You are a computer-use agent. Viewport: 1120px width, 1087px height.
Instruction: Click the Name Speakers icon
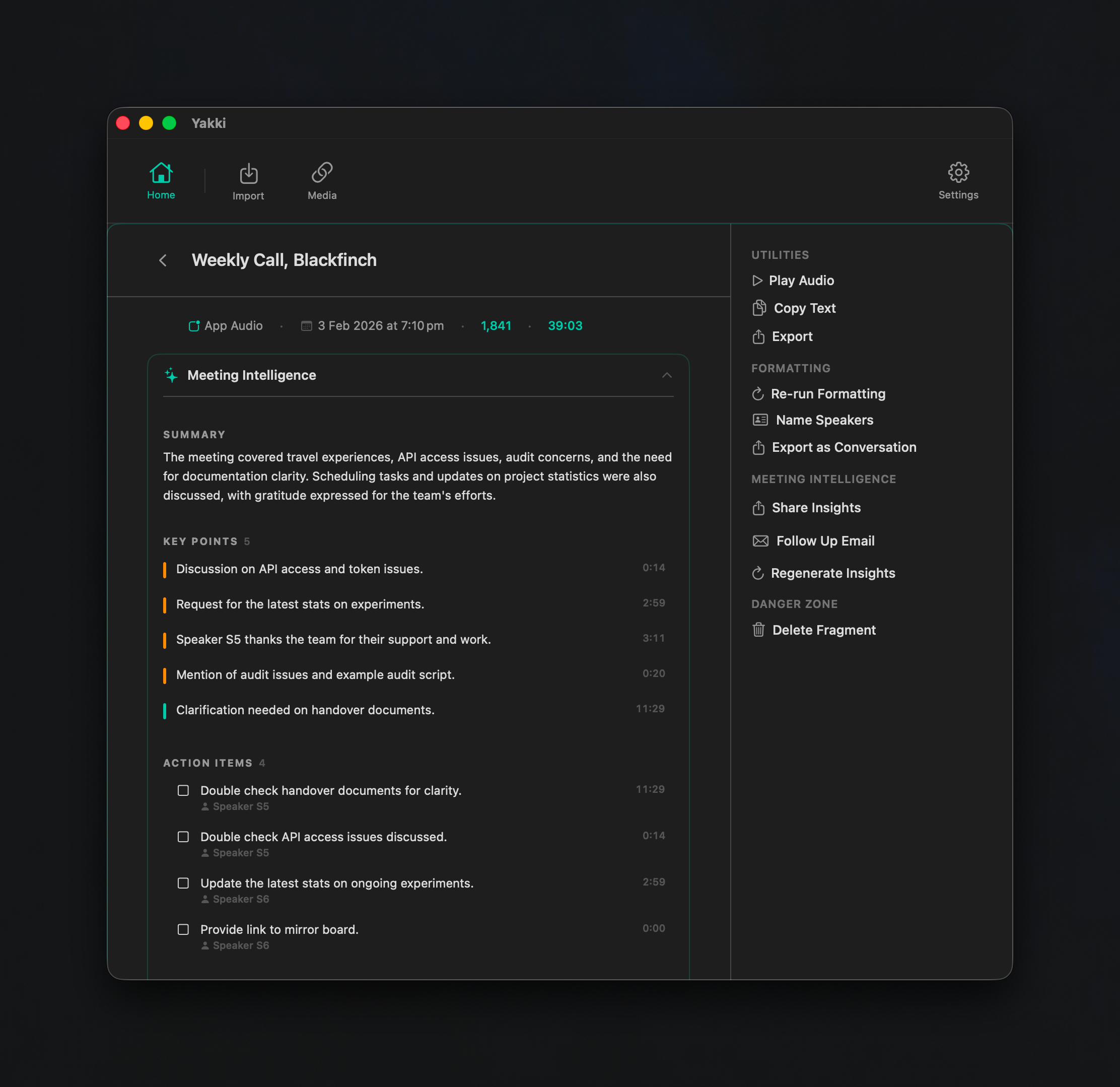coord(759,420)
